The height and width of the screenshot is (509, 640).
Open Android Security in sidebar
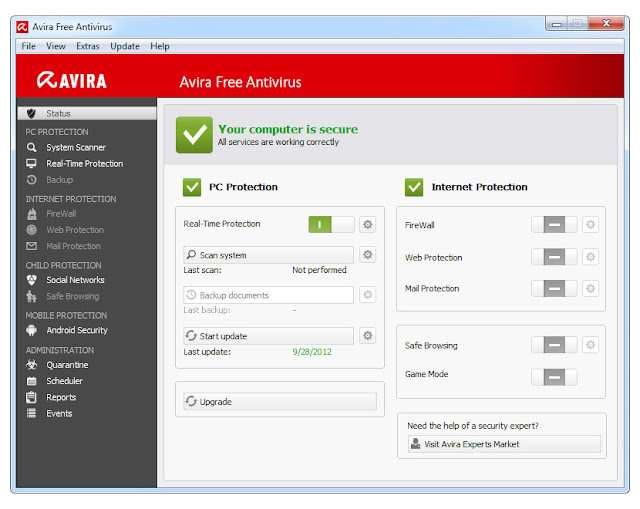click(77, 330)
